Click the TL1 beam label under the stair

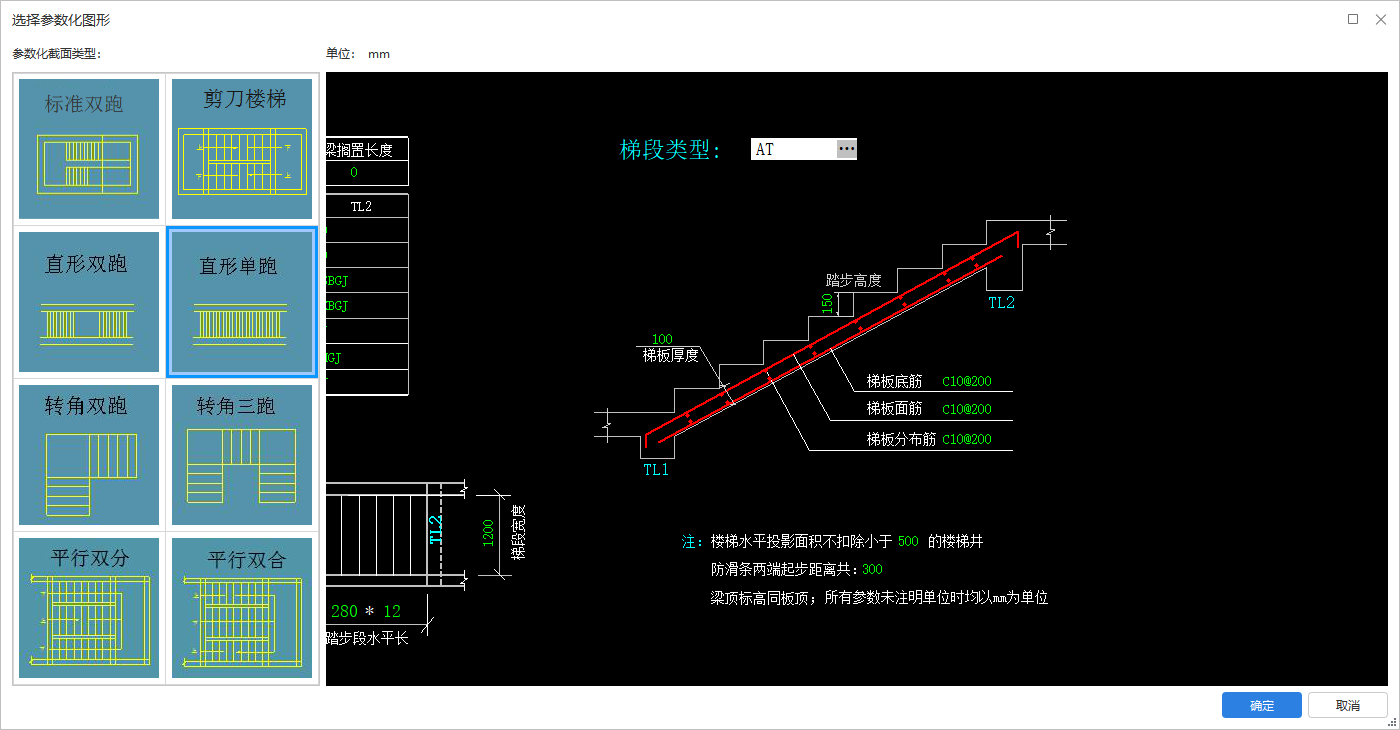click(656, 469)
